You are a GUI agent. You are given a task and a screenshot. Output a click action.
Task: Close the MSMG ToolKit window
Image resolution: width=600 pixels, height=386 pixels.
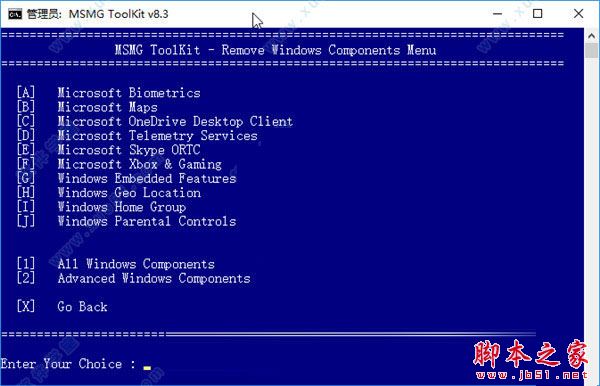[579, 14]
